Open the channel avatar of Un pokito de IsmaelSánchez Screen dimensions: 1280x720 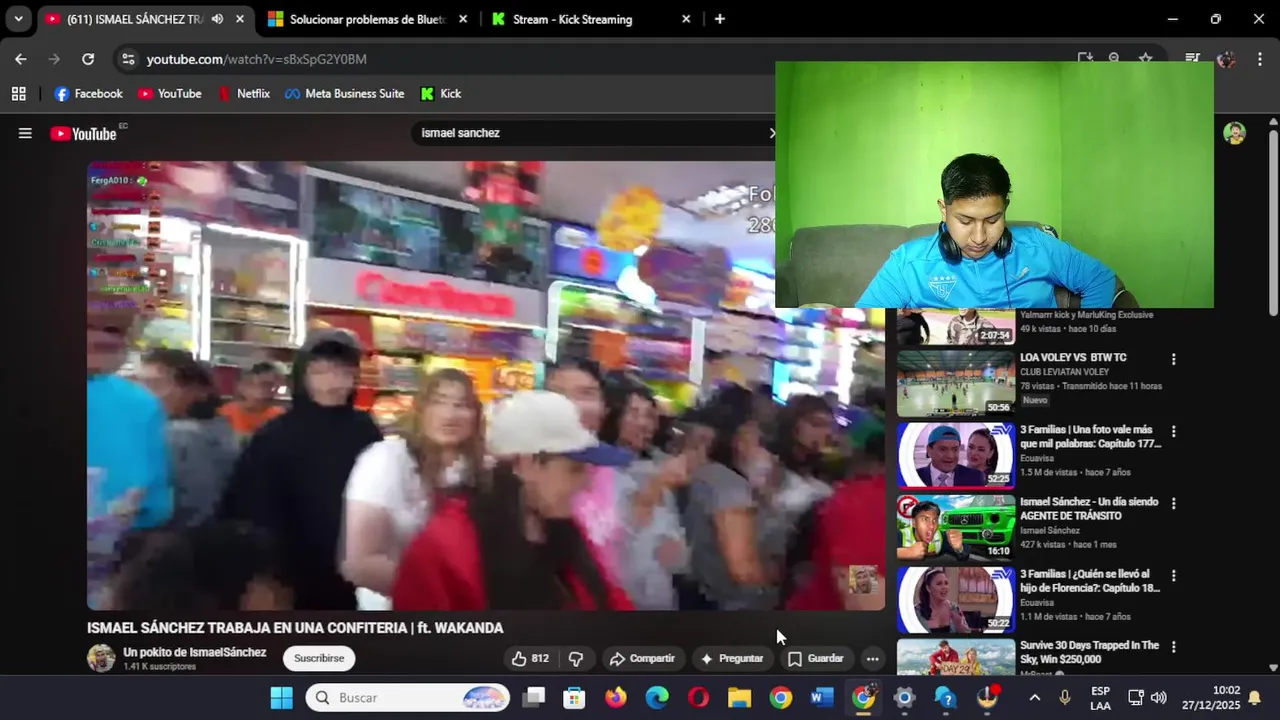pyautogui.click(x=101, y=658)
